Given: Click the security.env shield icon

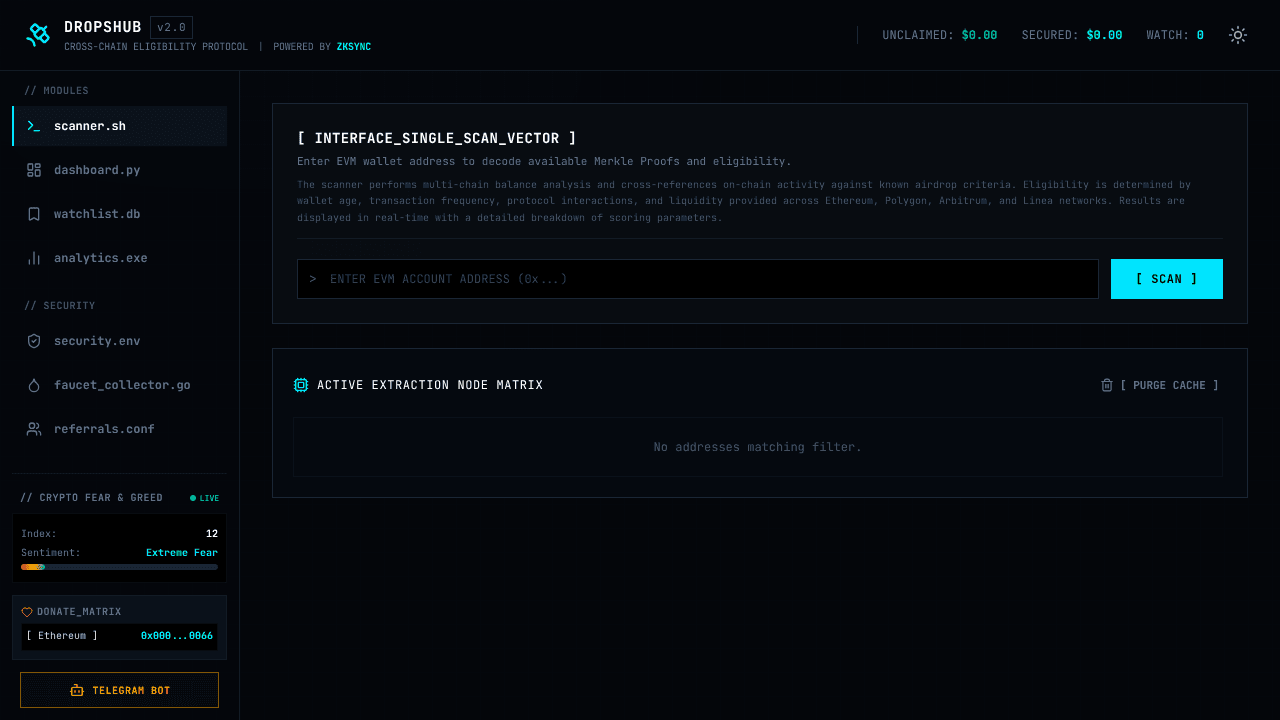Looking at the screenshot, I should click(34, 341).
